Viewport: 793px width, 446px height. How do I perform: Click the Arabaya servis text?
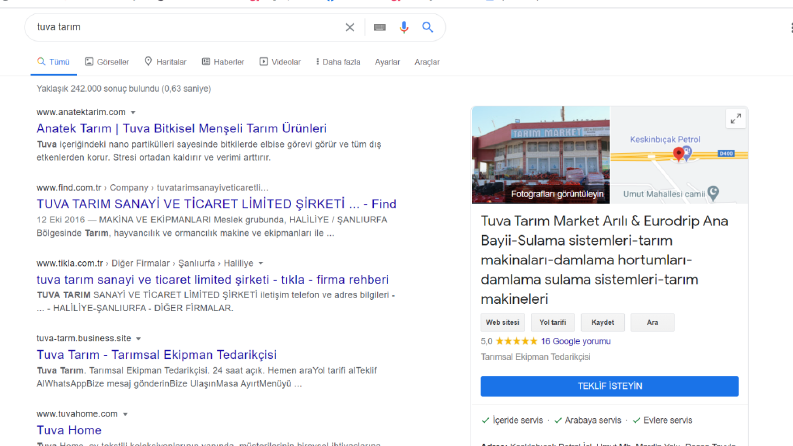click(593, 421)
